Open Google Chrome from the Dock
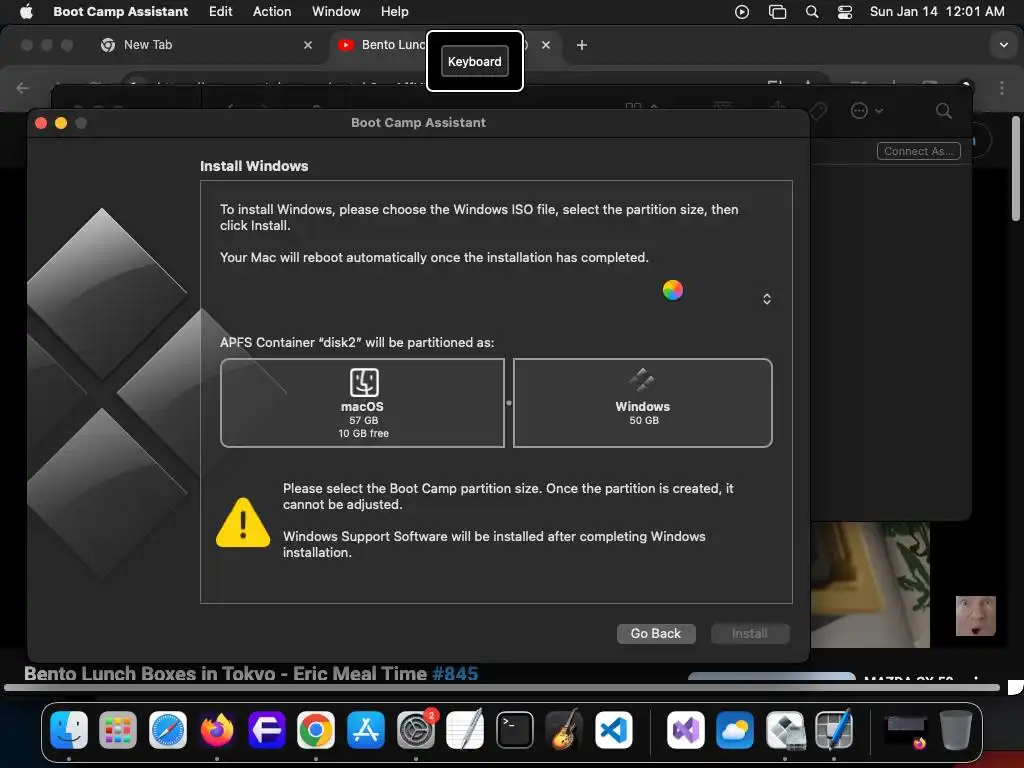The width and height of the screenshot is (1024, 768). click(x=316, y=729)
